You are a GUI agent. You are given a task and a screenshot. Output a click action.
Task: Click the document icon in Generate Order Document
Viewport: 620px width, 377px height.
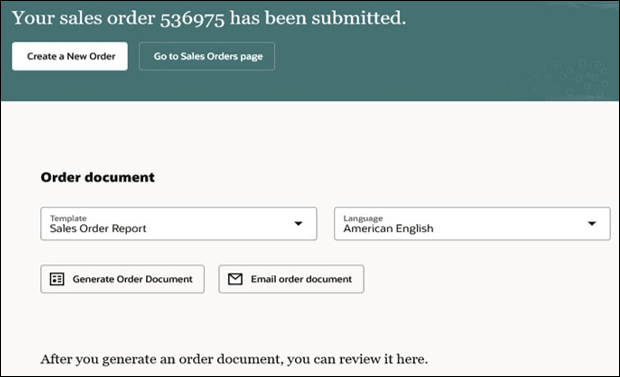[x=57, y=279]
